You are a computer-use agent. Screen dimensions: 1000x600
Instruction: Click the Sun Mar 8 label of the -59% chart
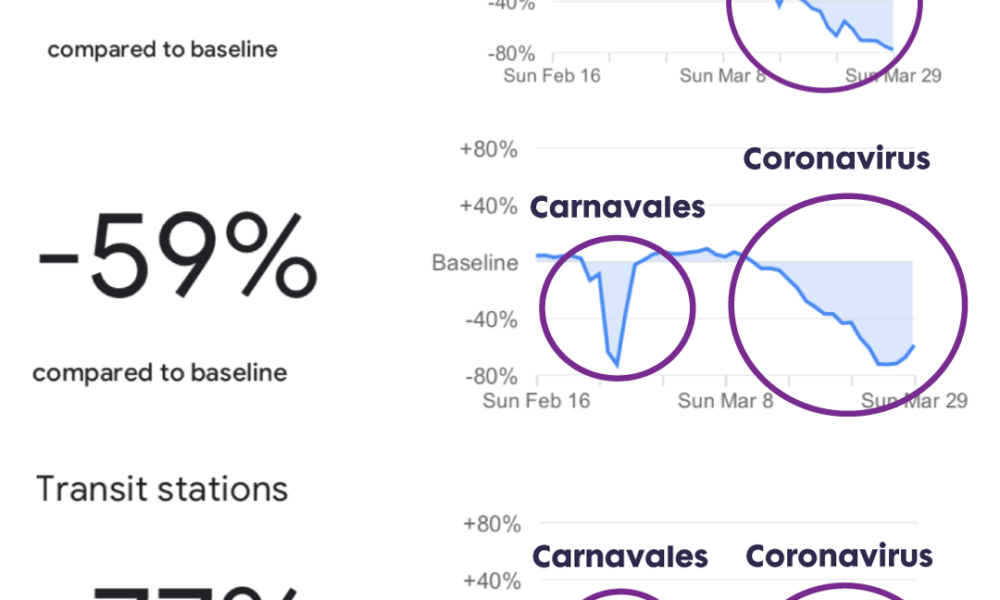coord(725,400)
